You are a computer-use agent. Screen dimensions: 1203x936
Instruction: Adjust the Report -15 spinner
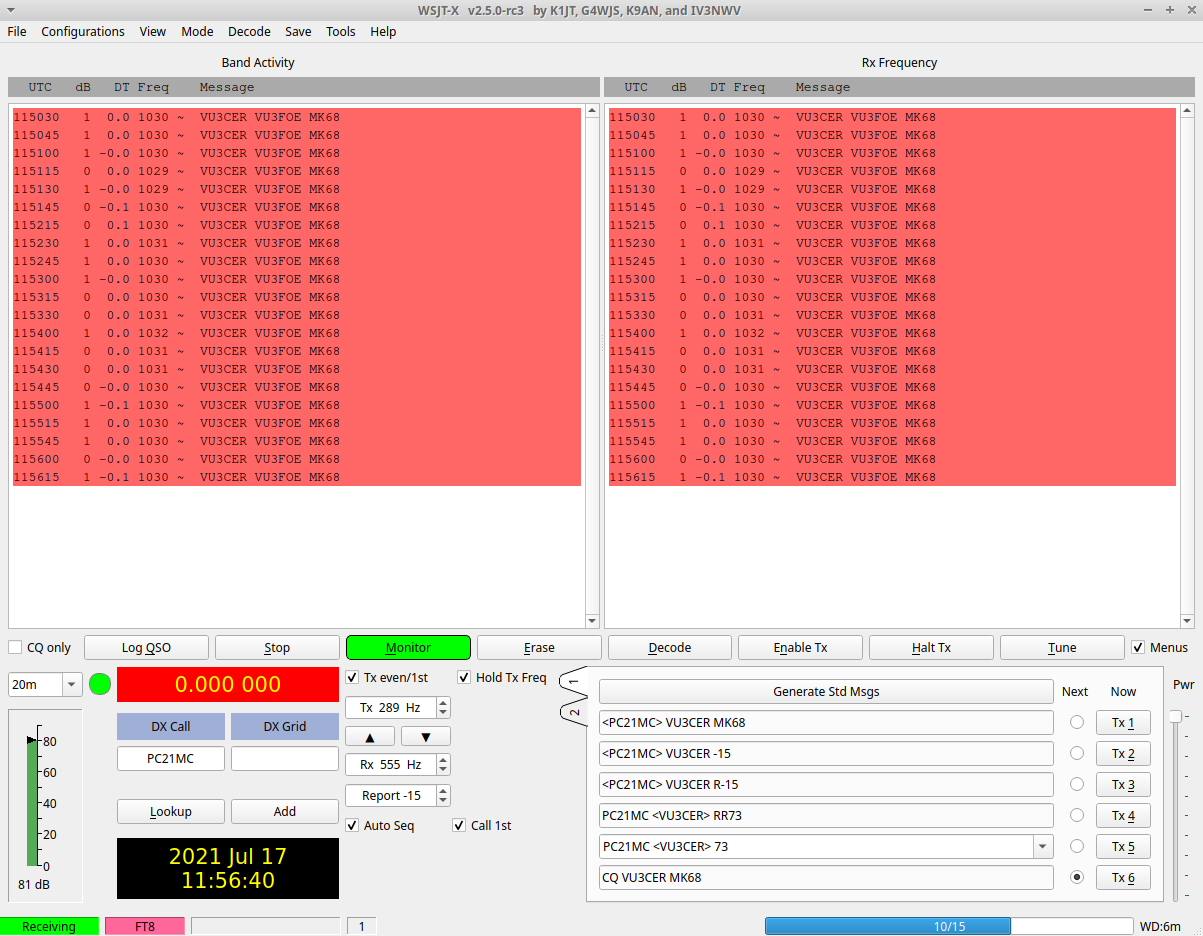click(398, 796)
